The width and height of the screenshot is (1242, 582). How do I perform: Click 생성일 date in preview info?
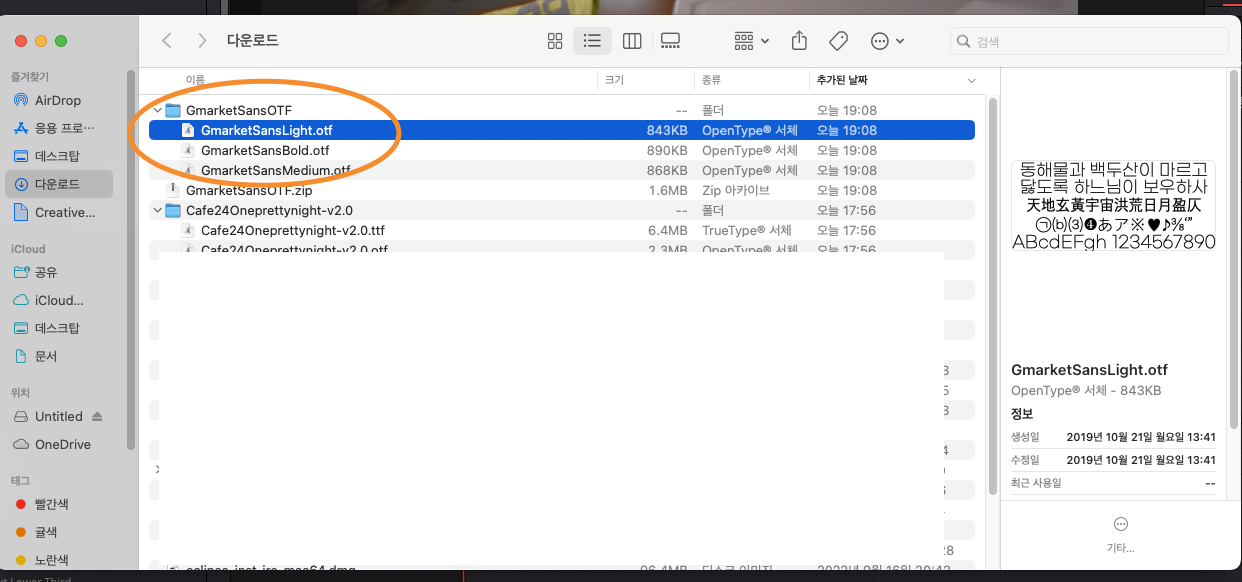pyautogui.click(x=1141, y=436)
